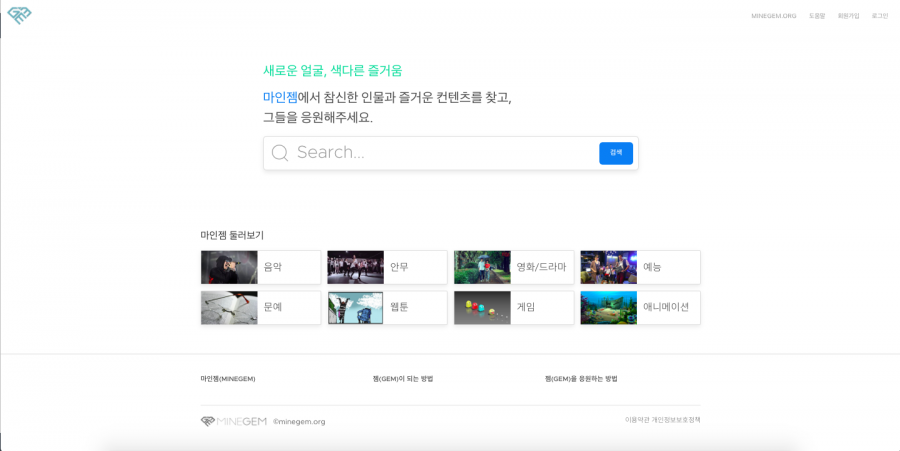Viewport: 900px width, 451px height.
Task: Open the 로그인 login link
Action: click(x=879, y=16)
